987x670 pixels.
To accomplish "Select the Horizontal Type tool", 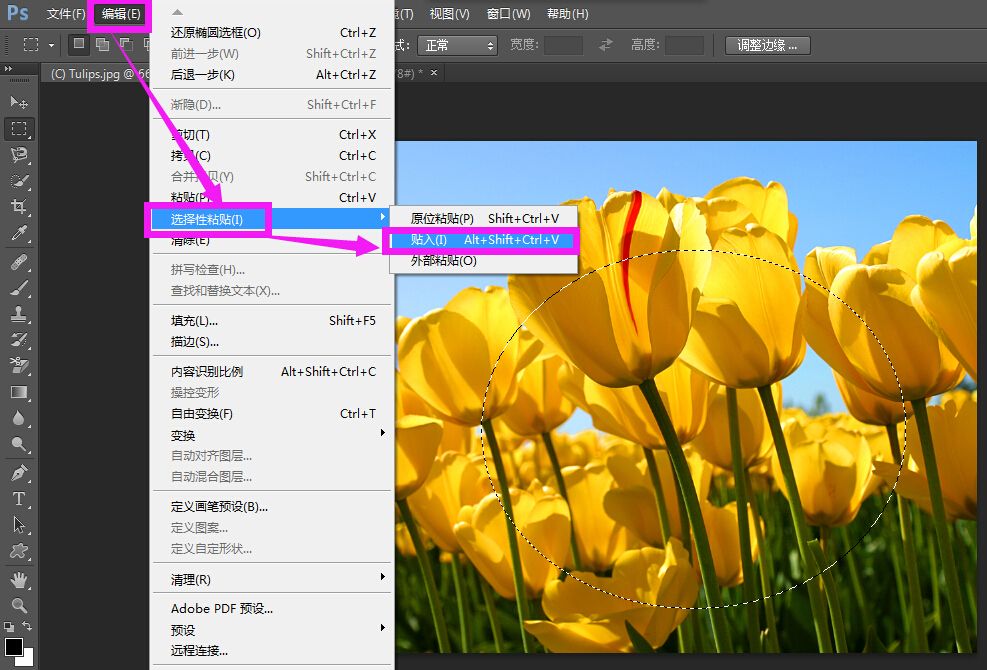I will point(19,499).
